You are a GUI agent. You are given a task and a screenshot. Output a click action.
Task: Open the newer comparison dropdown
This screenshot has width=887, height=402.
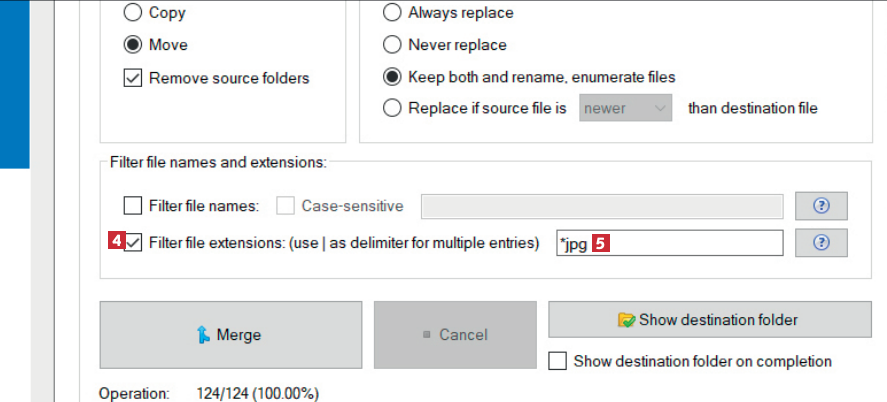pos(625,108)
